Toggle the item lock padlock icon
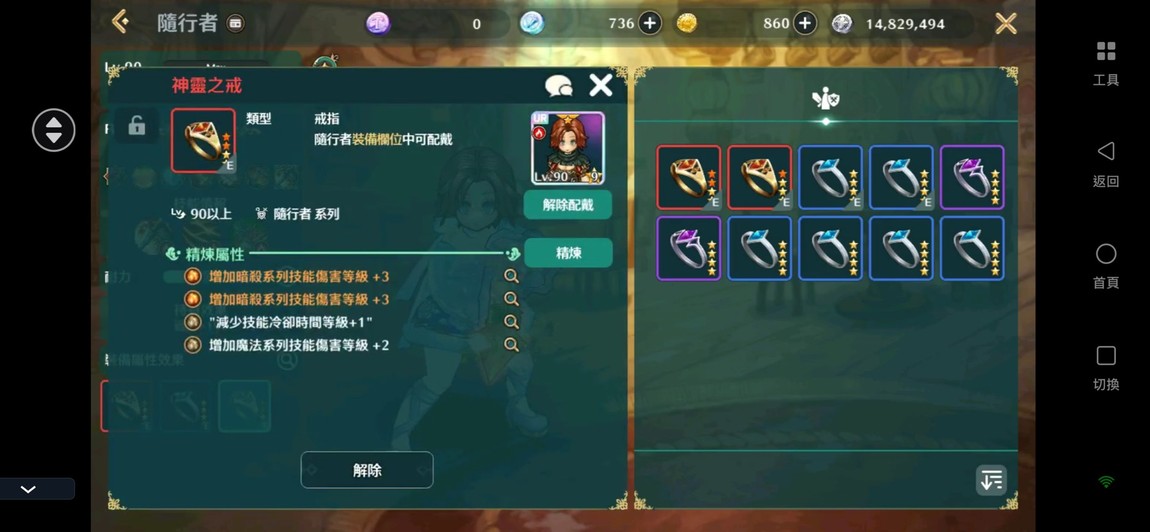The image size is (1150, 532). (136, 125)
